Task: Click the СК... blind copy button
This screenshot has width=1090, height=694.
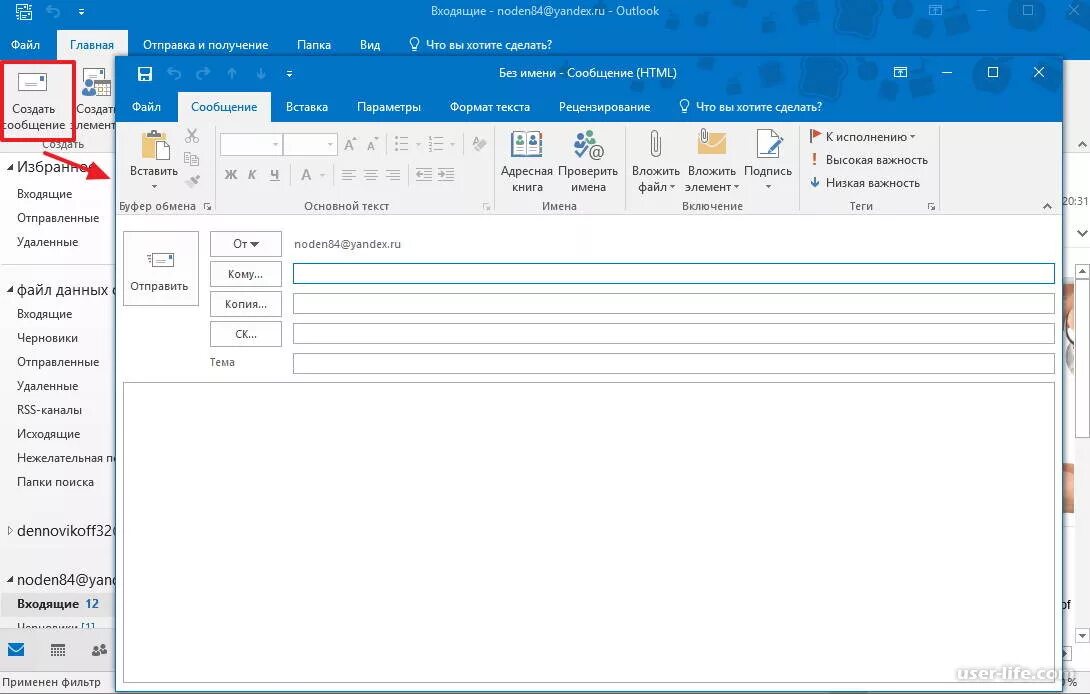Action: [x=246, y=334]
